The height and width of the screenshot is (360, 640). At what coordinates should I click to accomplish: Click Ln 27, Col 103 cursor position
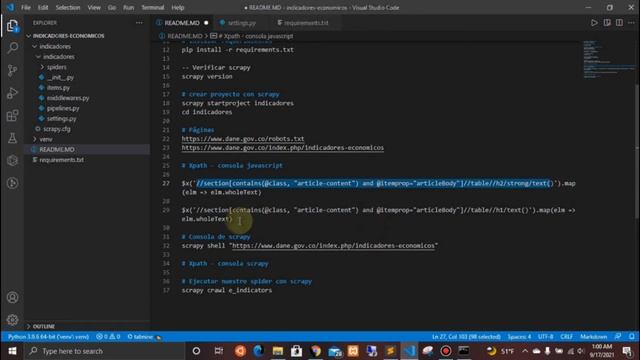[466, 337]
